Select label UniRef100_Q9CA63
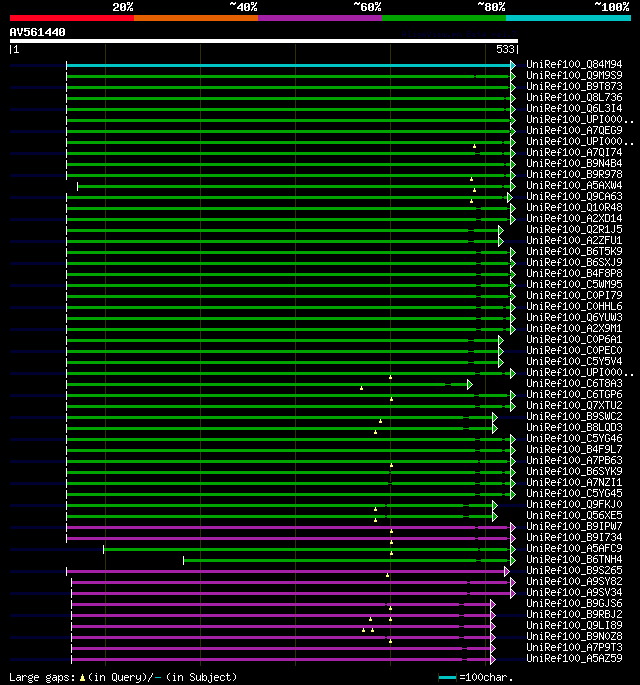640x685 pixels. coord(574,197)
